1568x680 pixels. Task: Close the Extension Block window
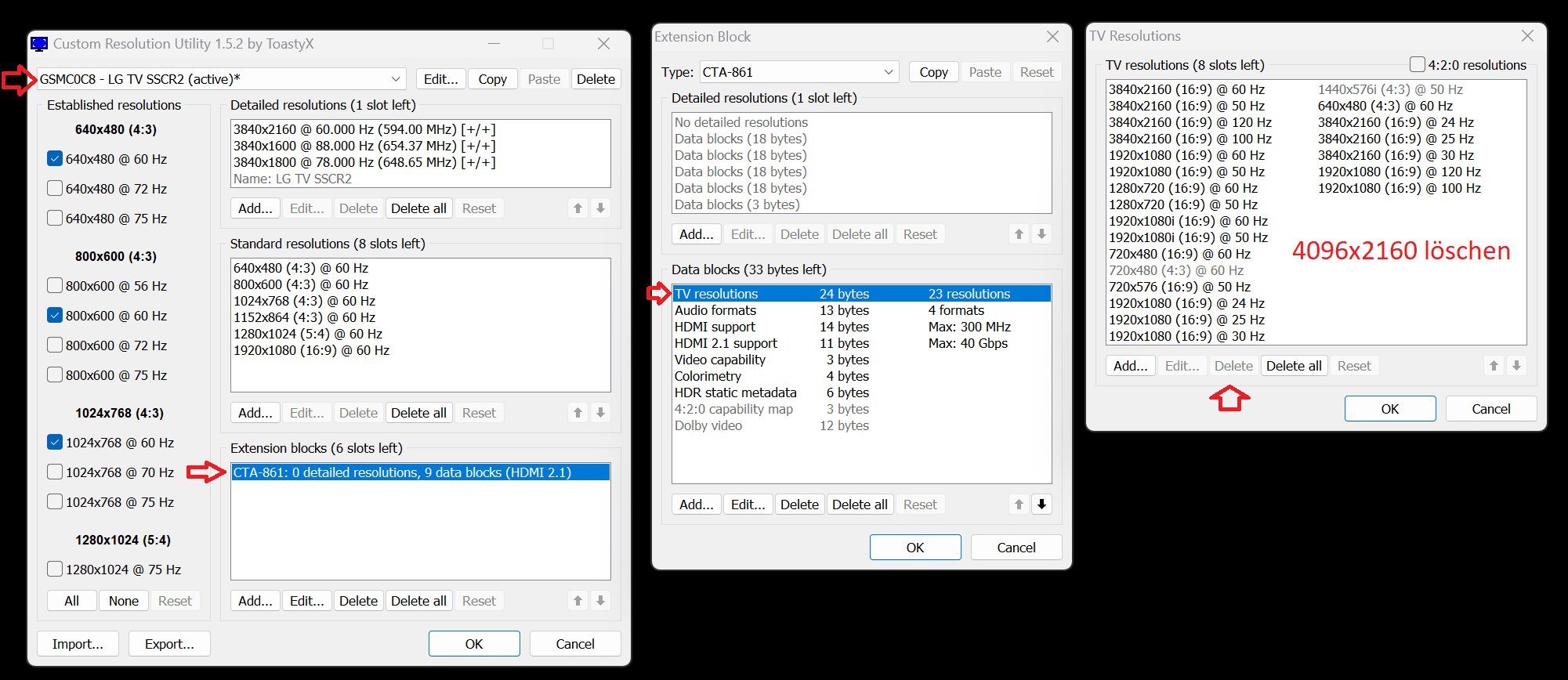point(1052,37)
